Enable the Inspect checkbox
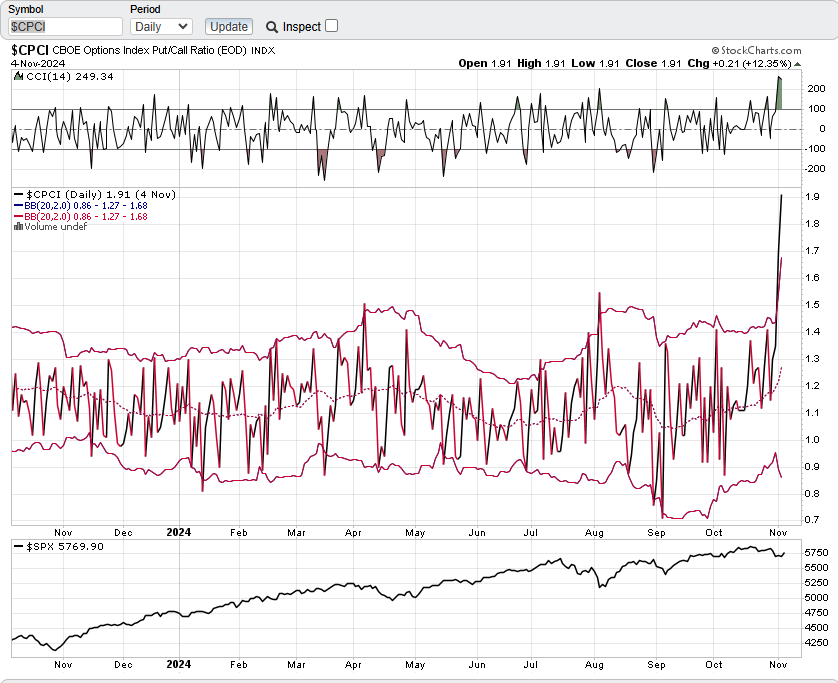The image size is (838, 683). 332,26
